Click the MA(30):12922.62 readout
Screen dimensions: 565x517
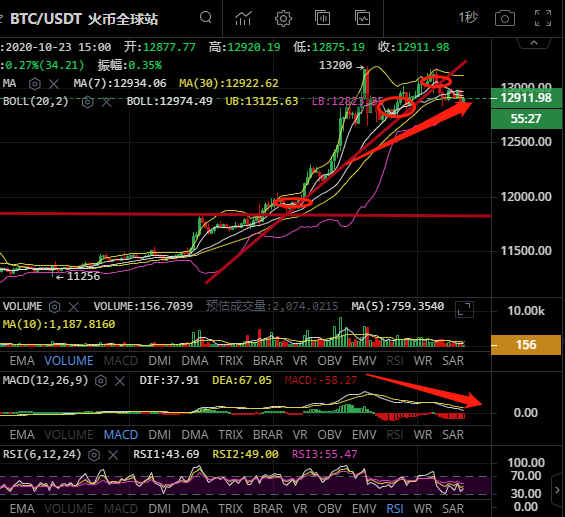(229, 84)
